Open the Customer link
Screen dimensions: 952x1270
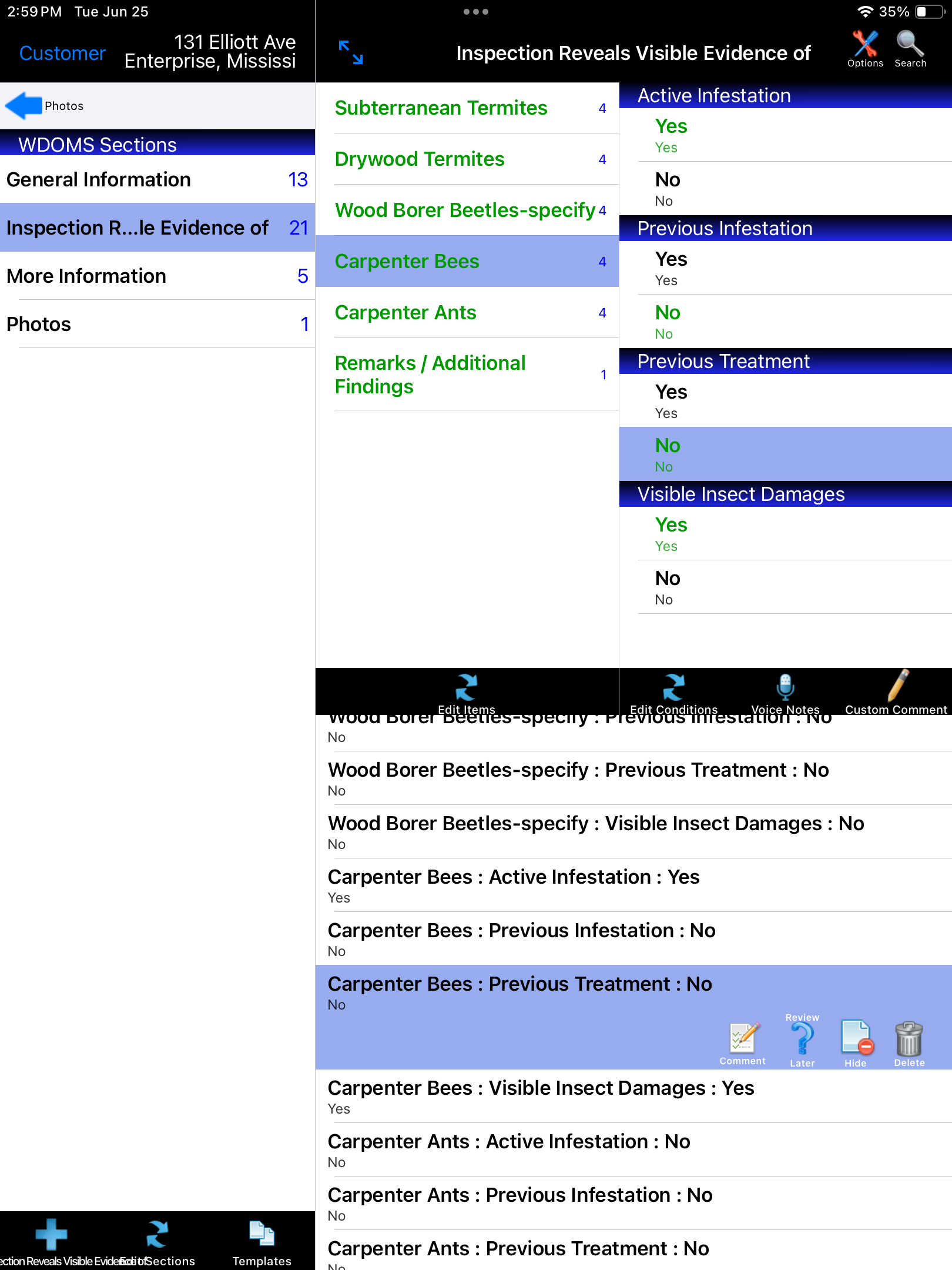pos(62,53)
